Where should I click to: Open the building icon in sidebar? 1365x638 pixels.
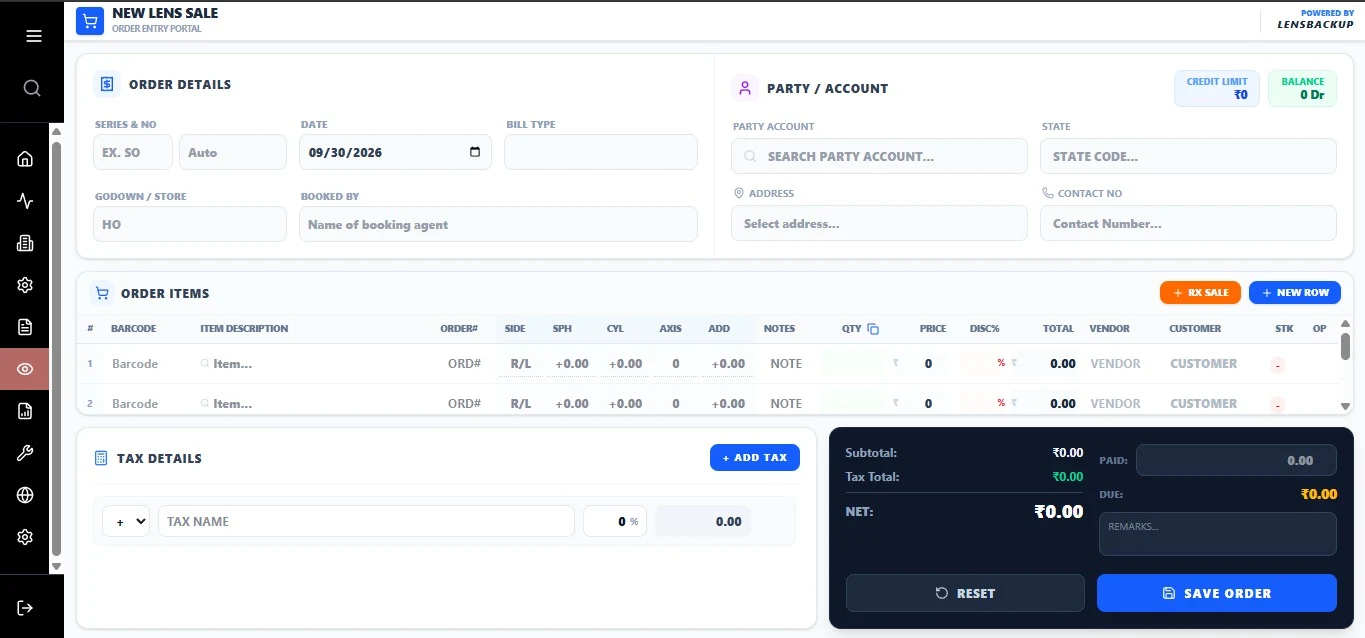point(25,243)
